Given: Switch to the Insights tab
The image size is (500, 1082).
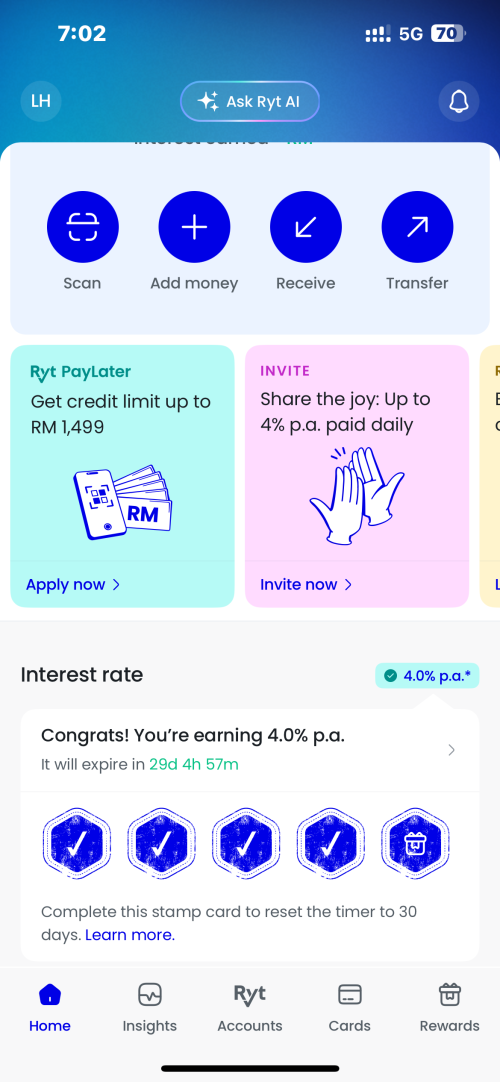Looking at the screenshot, I should coord(150,1007).
